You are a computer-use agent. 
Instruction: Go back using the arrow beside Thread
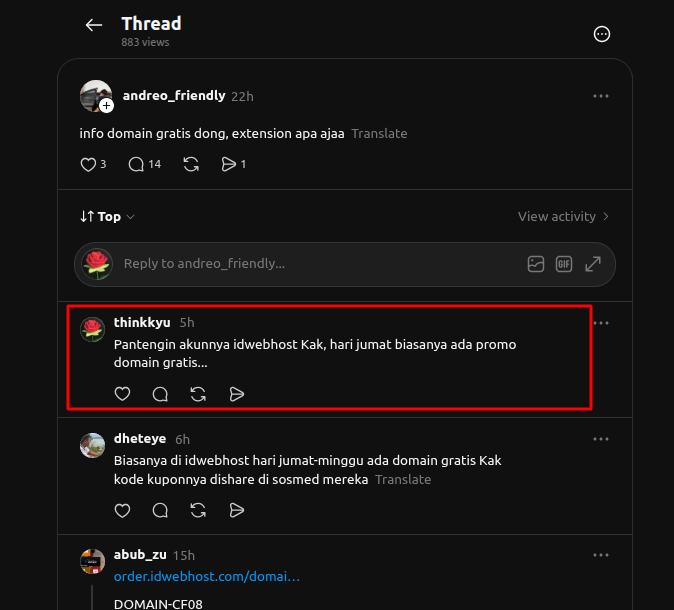pyautogui.click(x=94, y=25)
